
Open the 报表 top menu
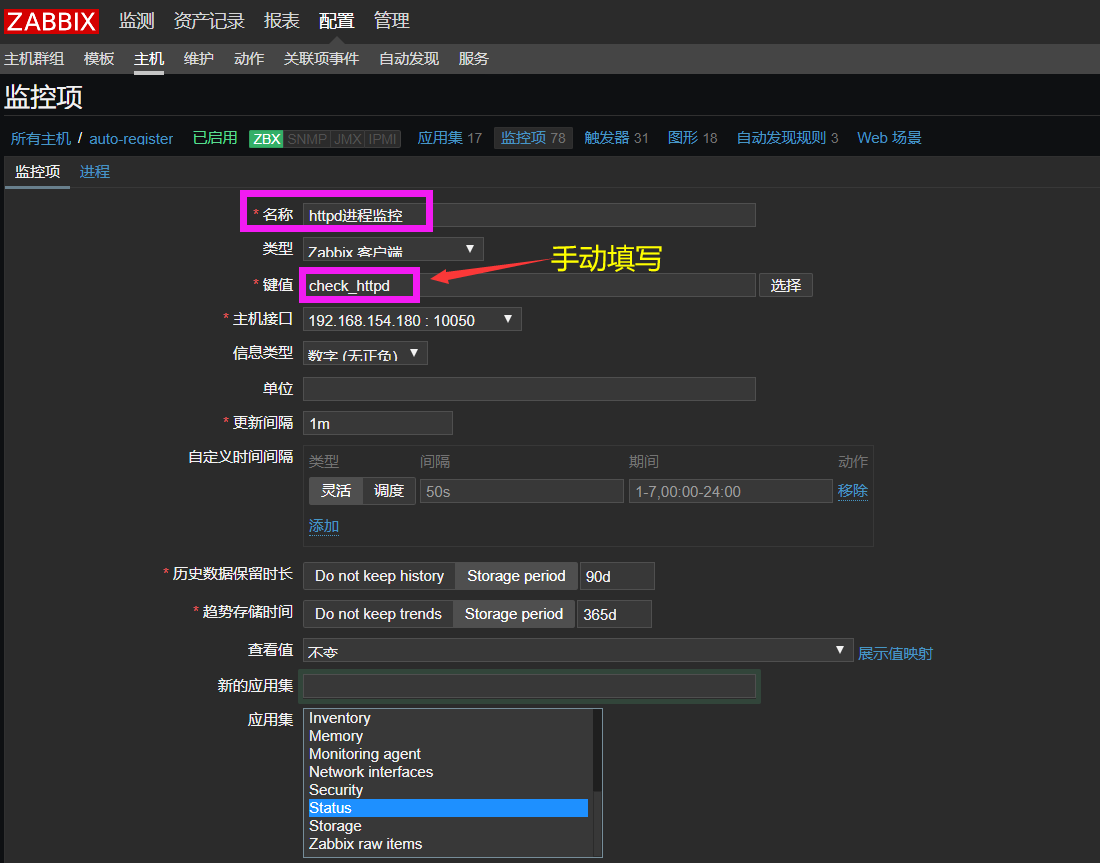point(281,21)
